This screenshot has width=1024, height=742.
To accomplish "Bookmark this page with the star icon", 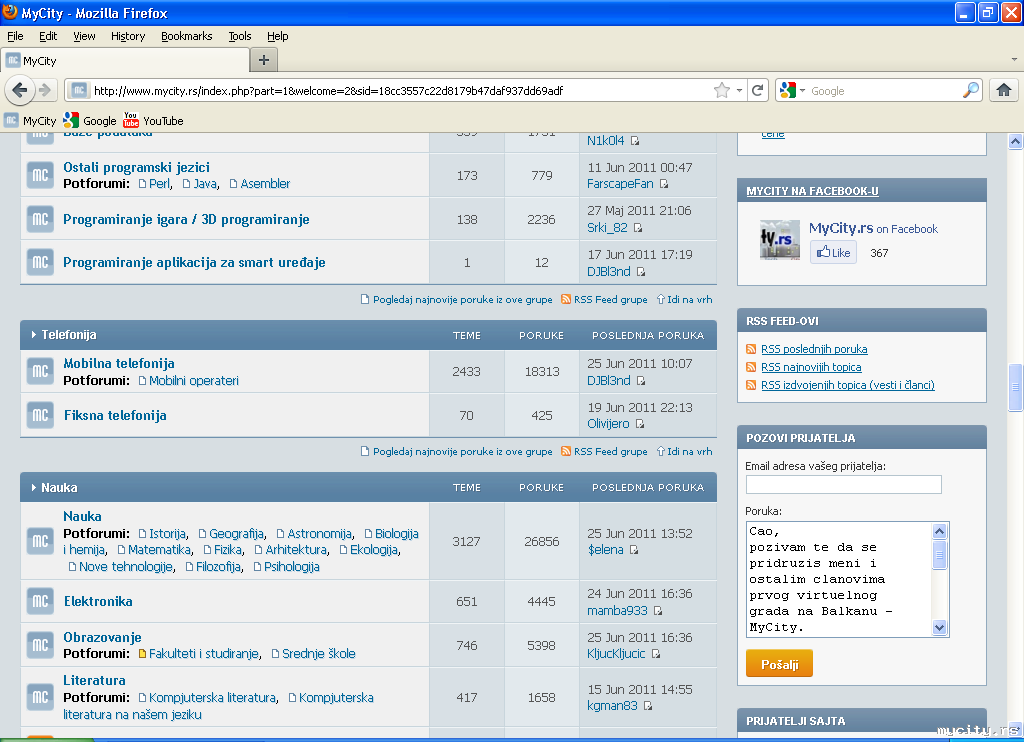I will (722, 90).
